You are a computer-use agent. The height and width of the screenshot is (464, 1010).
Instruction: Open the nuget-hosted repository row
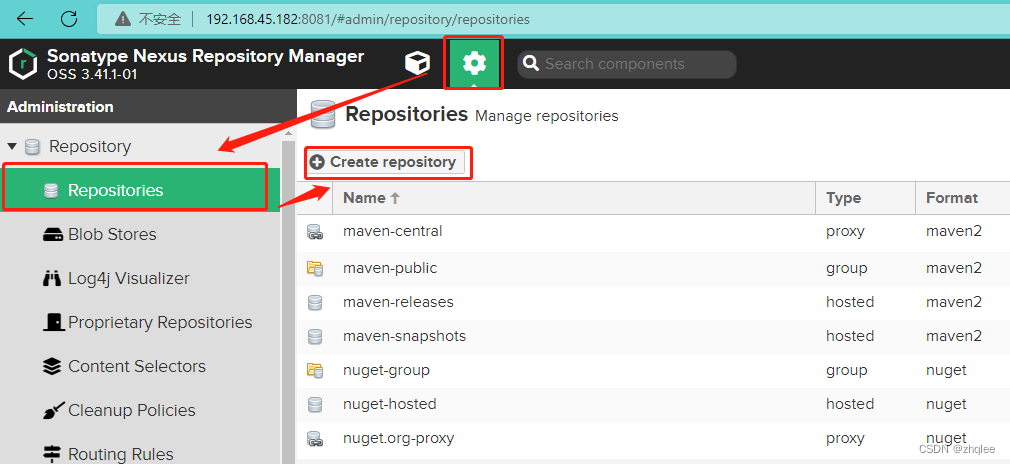653,405
